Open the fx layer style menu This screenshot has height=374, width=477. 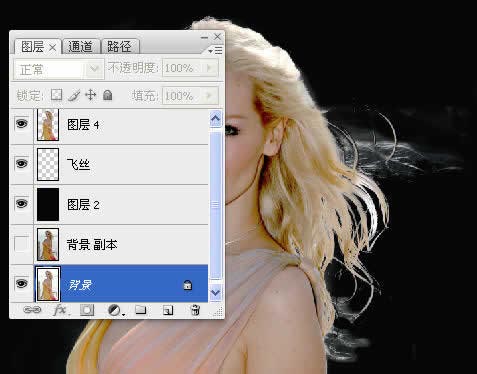[x=60, y=310]
